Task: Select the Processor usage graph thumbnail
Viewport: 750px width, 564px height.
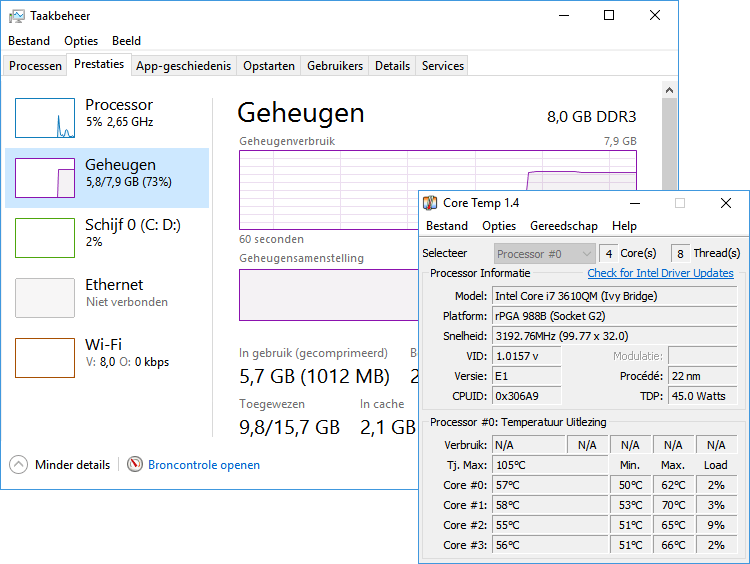Action: tap(45, 118)
